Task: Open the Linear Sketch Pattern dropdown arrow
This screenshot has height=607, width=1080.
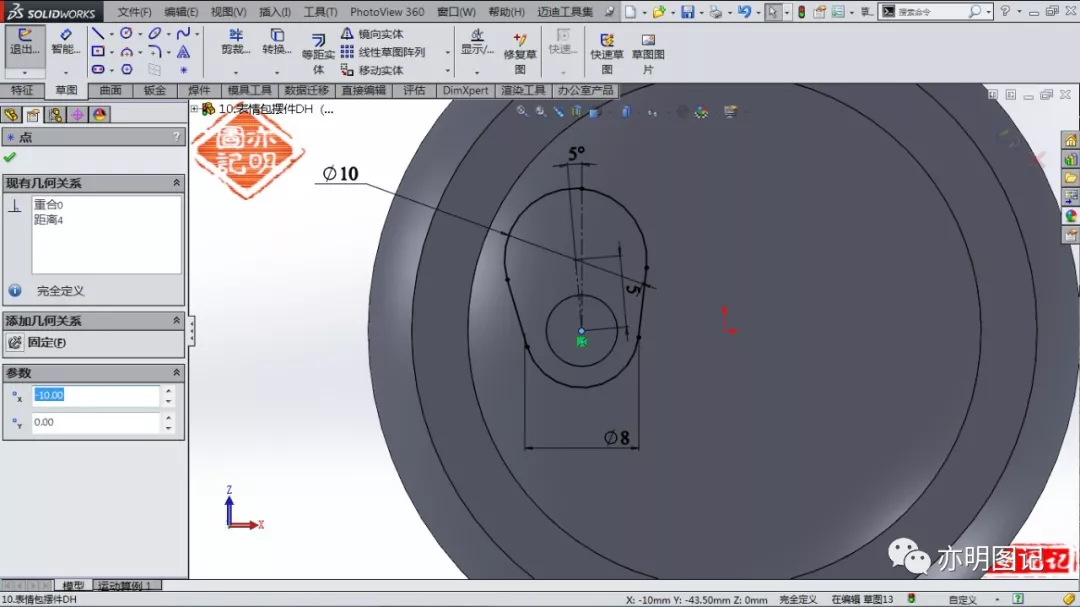Action: pos(447,52)
